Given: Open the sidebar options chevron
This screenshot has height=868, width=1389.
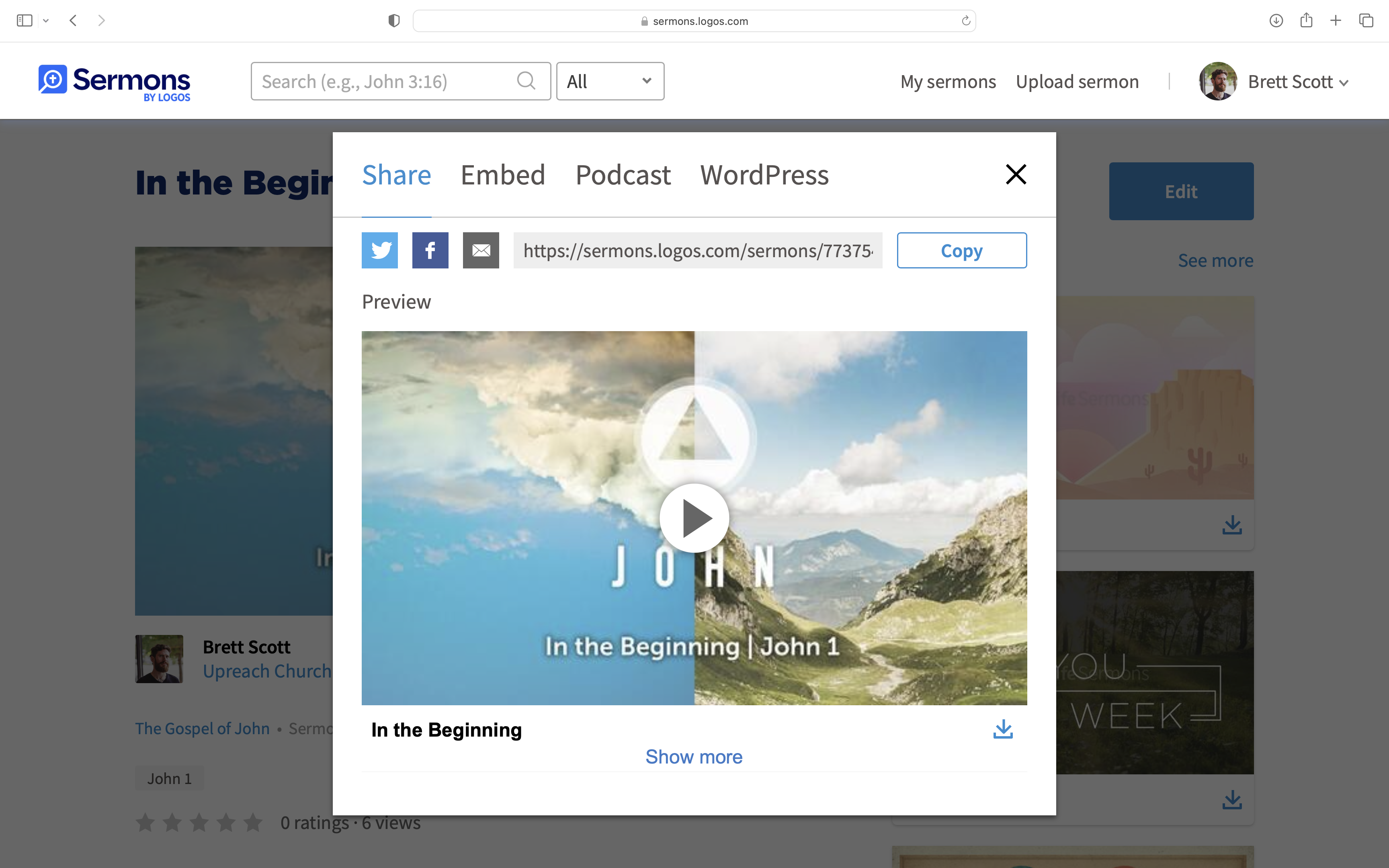Looking at the screenshot, I should [x=46, y=20].
